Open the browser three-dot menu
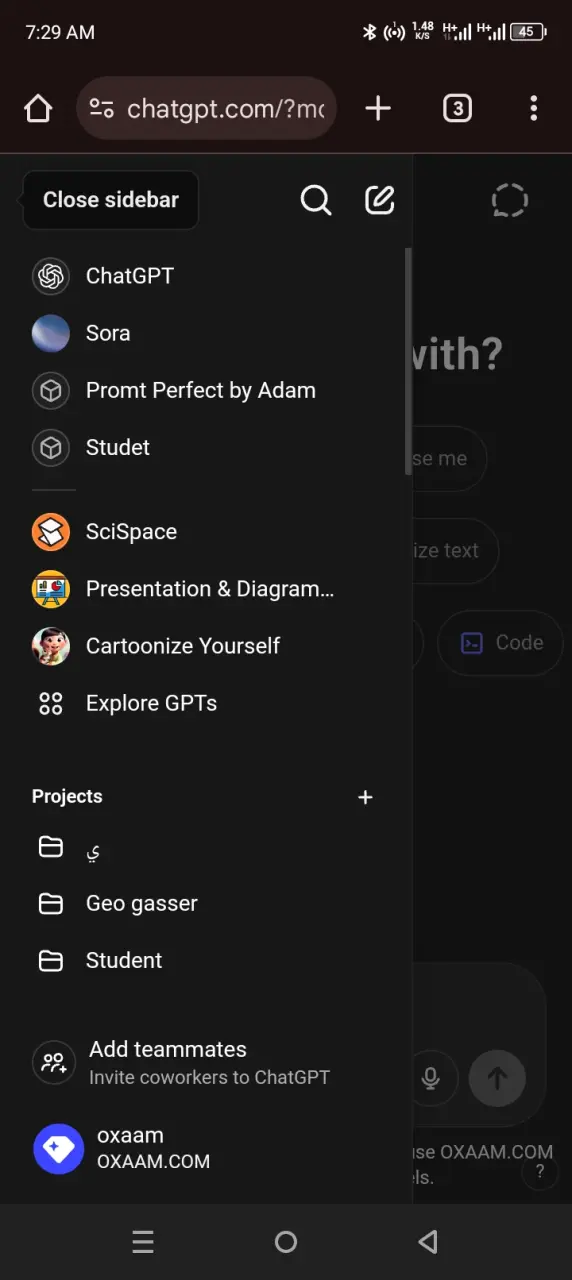 tap(534, 108)
